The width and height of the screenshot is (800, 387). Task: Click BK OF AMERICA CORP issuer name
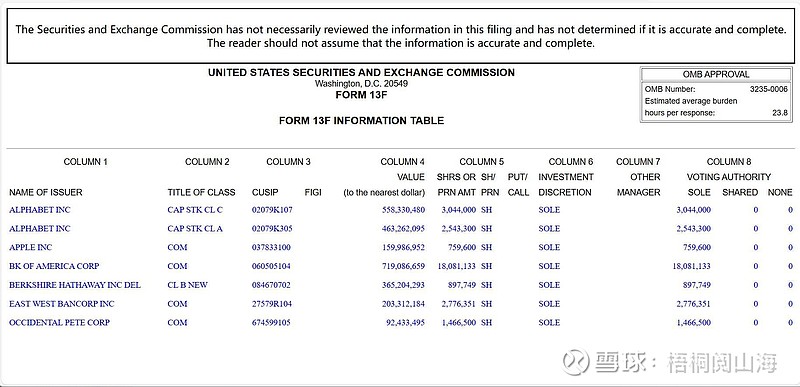(x=54, y=266)
